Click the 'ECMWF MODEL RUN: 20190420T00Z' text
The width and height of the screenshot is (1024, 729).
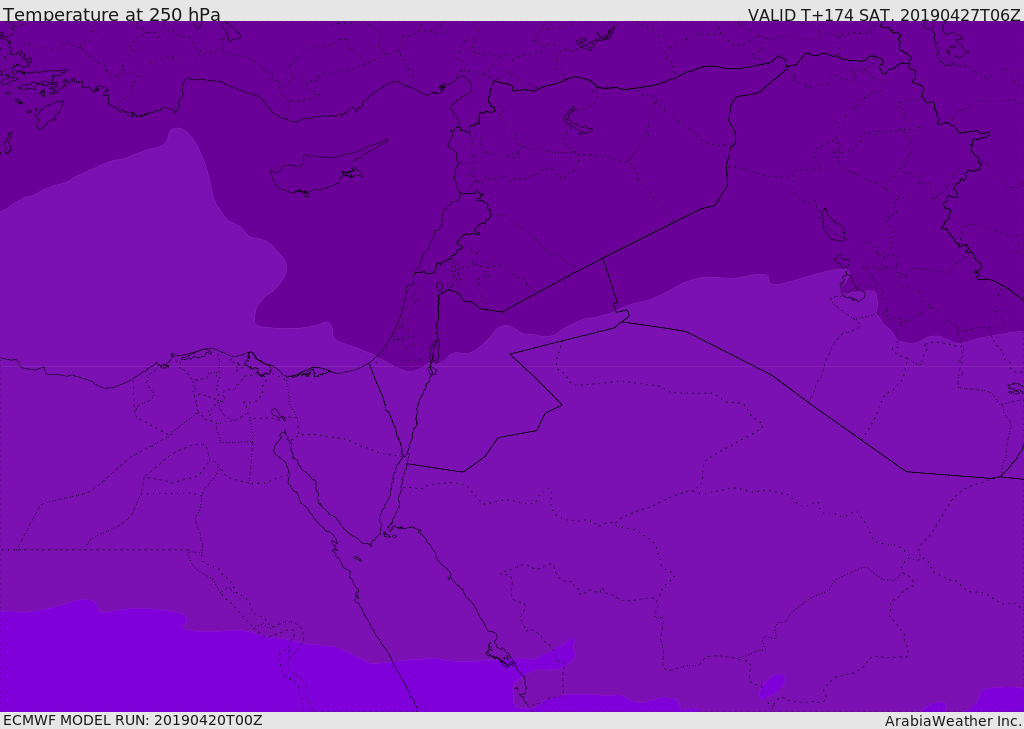tap(133, 720)
